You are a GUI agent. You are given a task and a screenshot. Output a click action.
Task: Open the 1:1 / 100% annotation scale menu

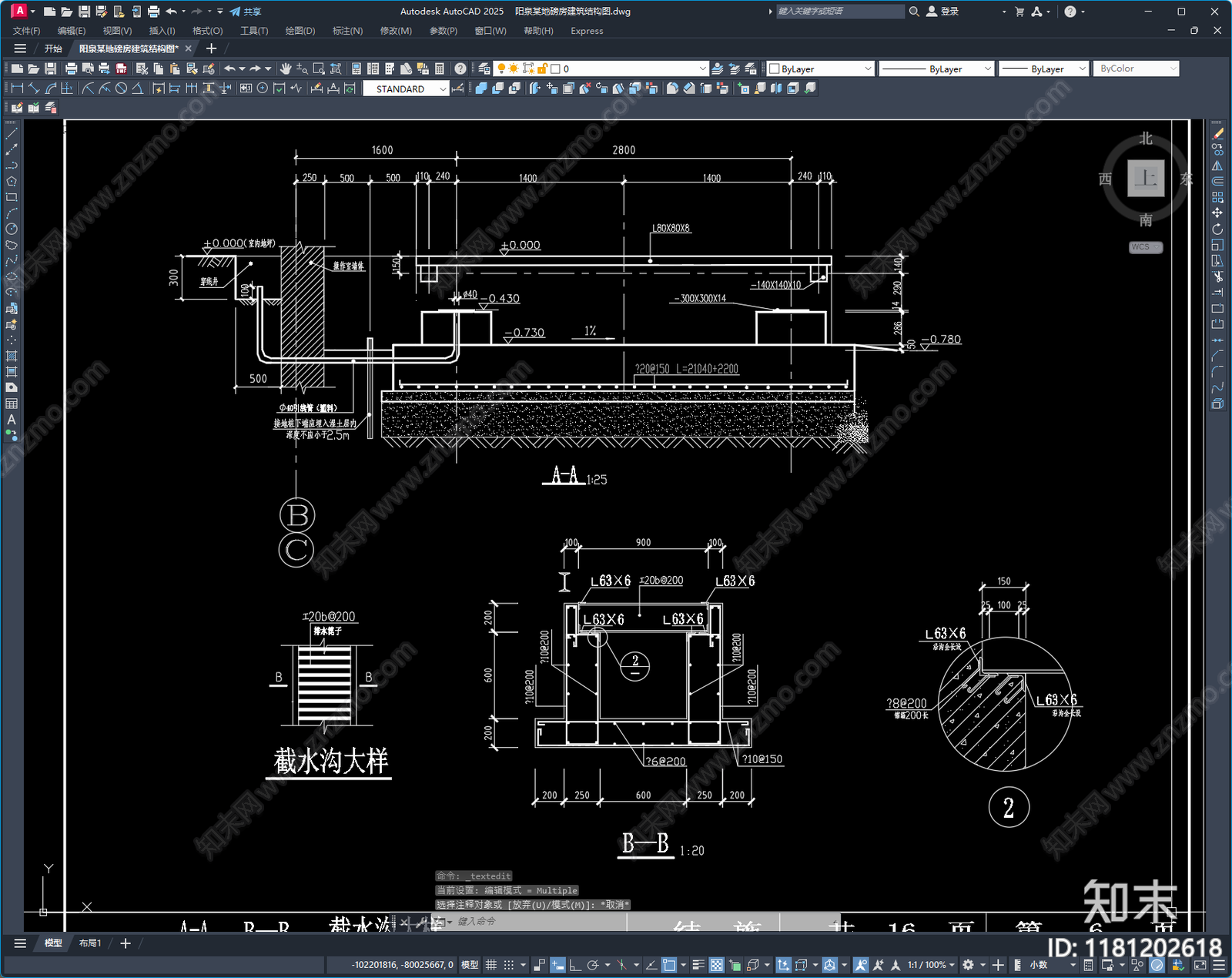930,965
